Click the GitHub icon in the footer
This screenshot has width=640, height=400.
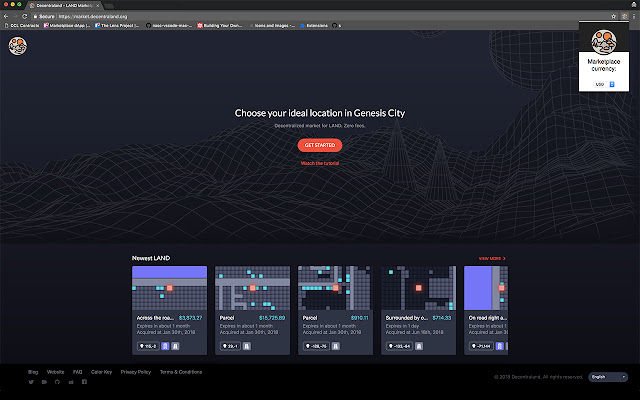tap(58, 382)
